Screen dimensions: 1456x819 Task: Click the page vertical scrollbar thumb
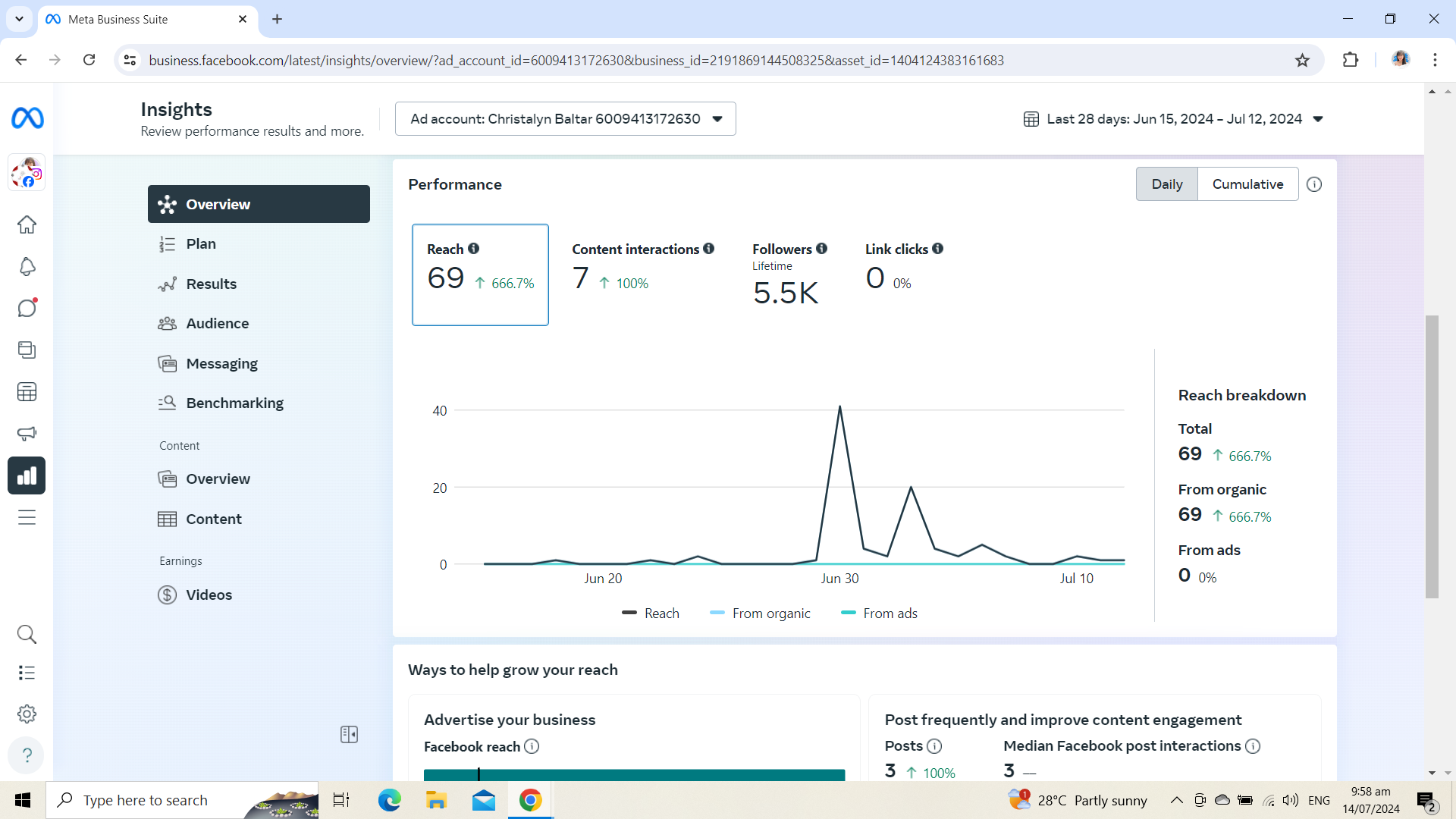1432,457
